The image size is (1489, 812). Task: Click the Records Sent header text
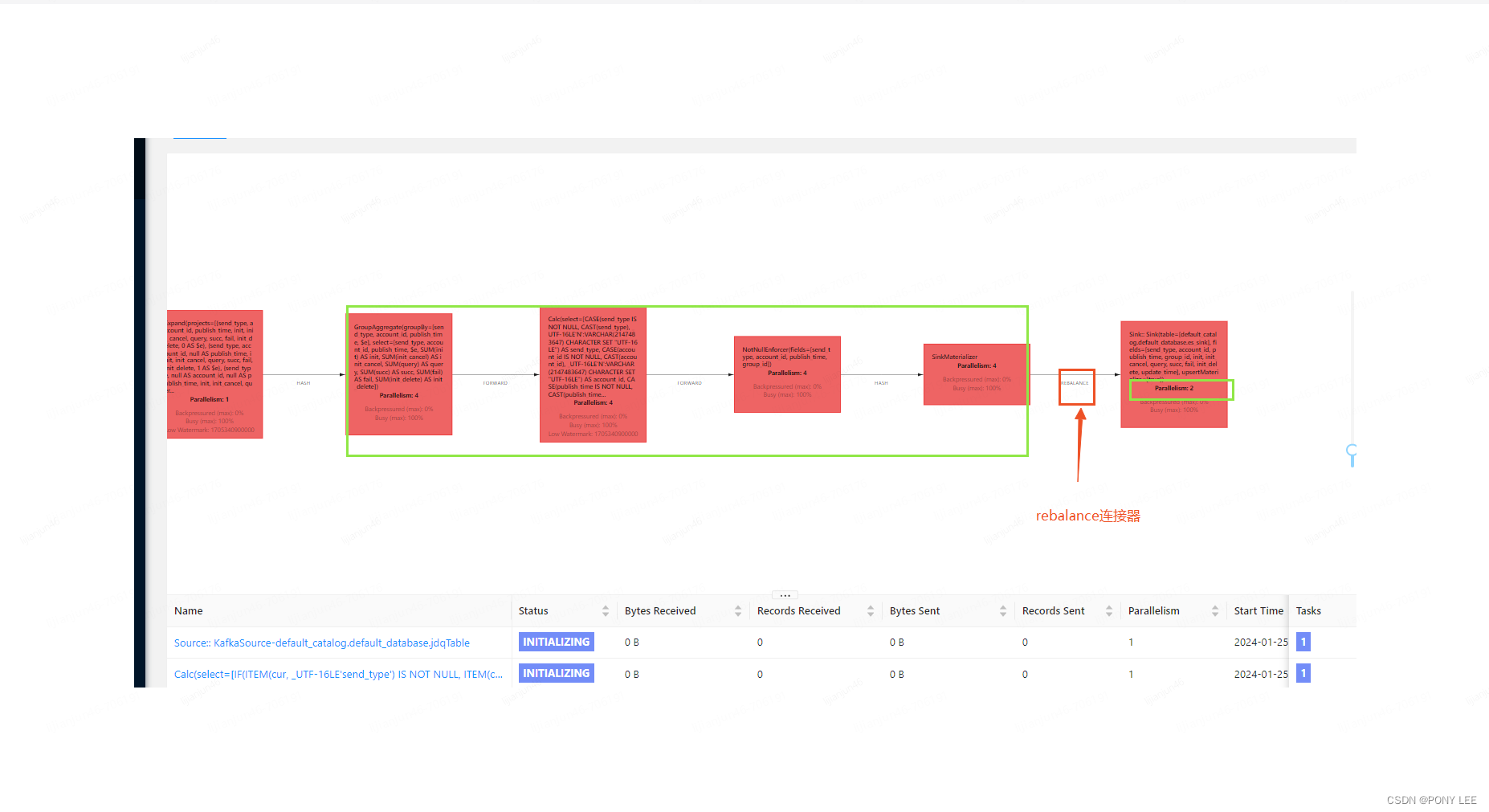click(1054, 611)
